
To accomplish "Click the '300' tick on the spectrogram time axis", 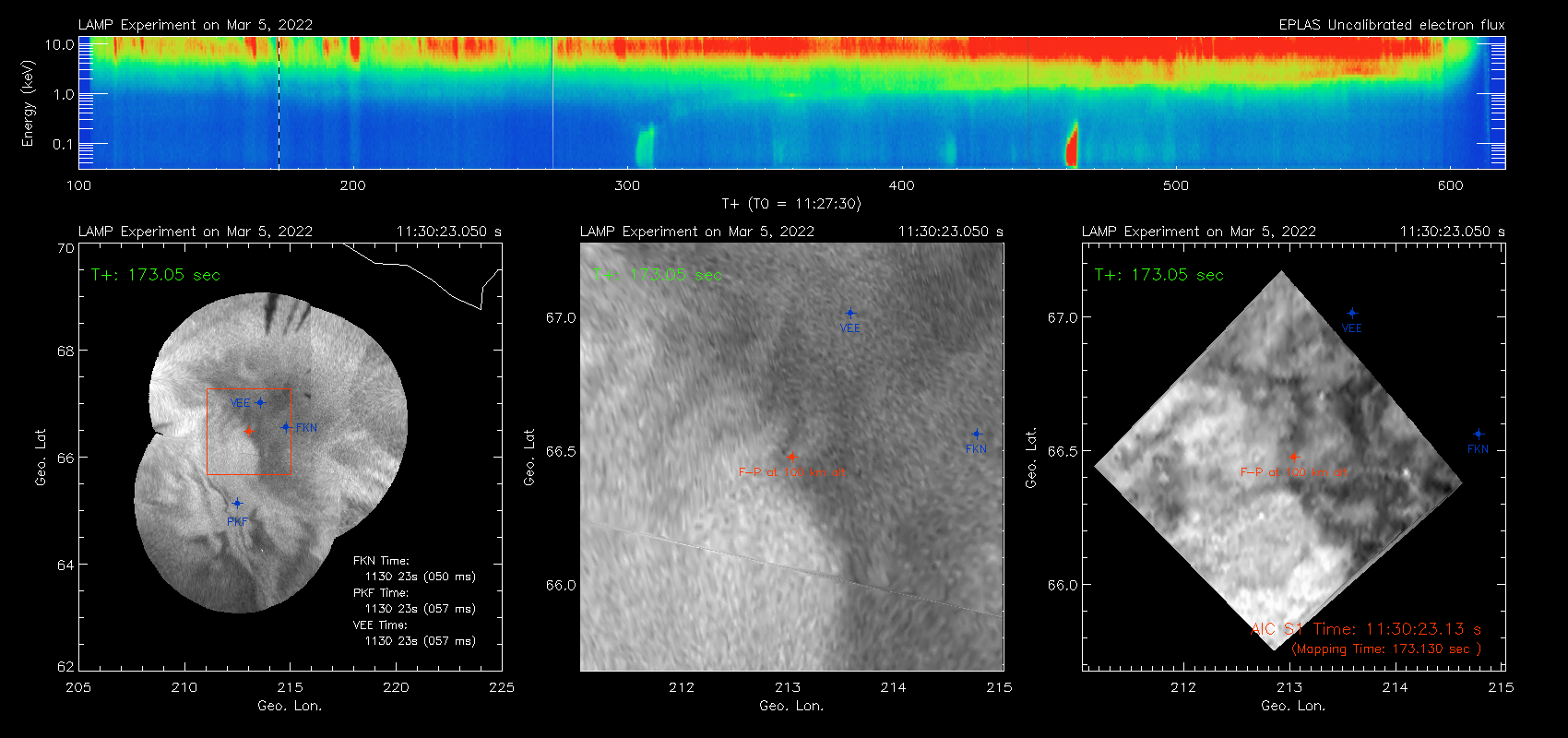I will coord(627,185).
